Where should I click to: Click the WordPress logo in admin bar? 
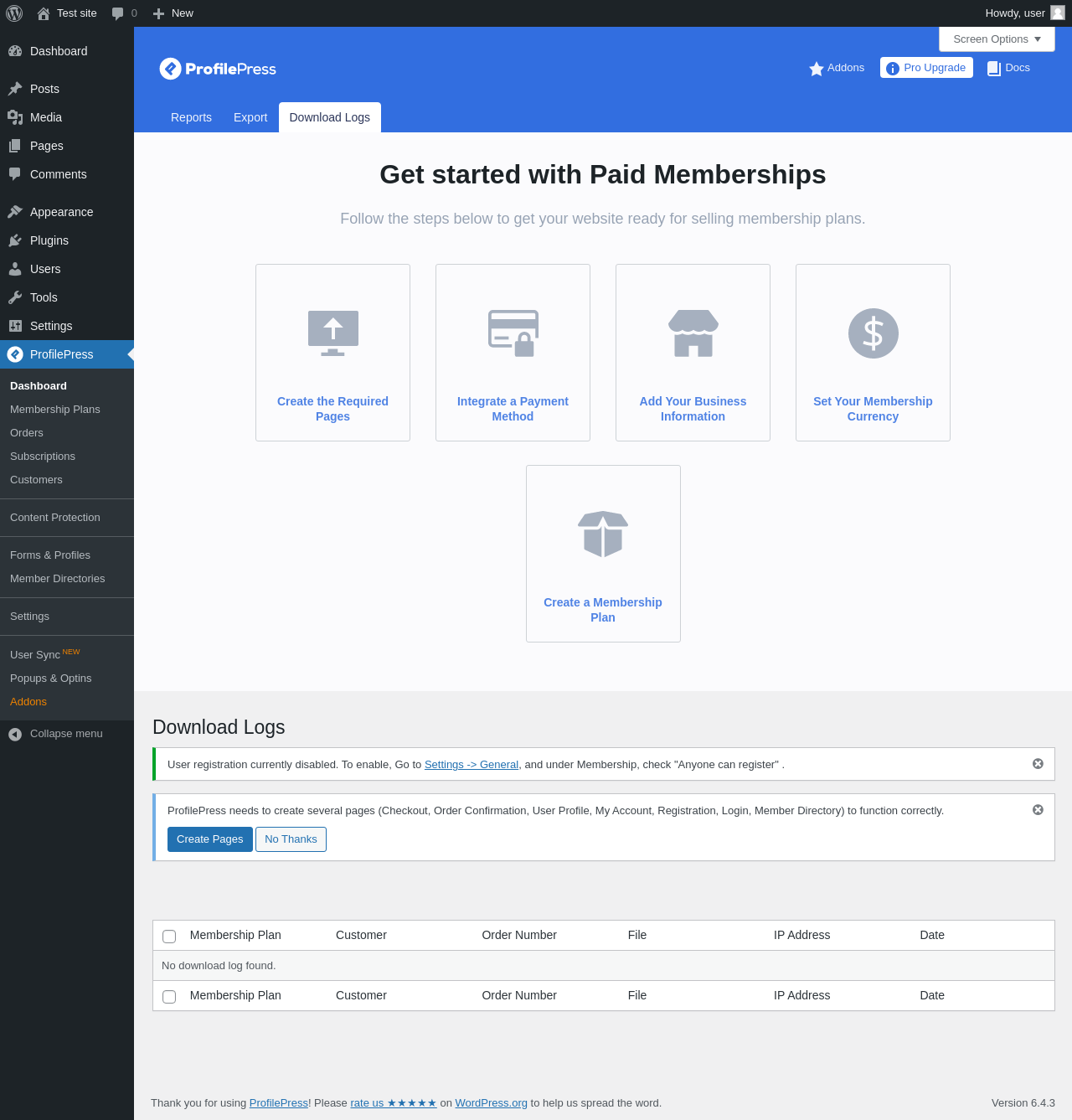14,13
